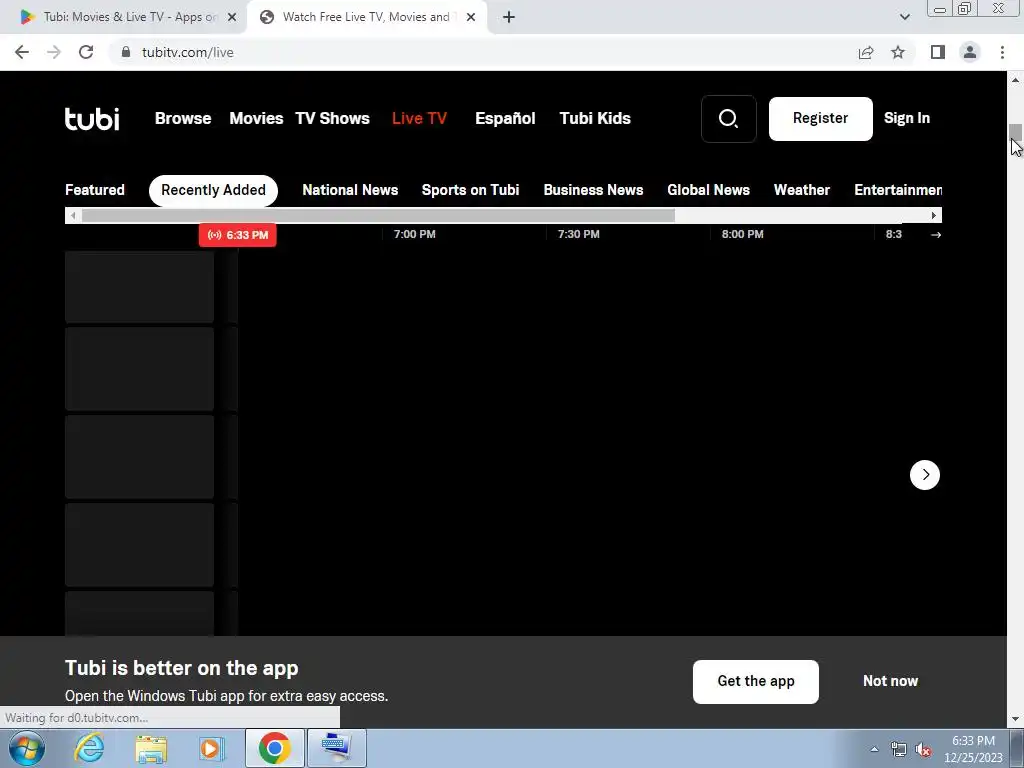Select the Recently Added category
Viewport: 1024px width, 768px height.
pyautogui.click(x=214, y=191)
